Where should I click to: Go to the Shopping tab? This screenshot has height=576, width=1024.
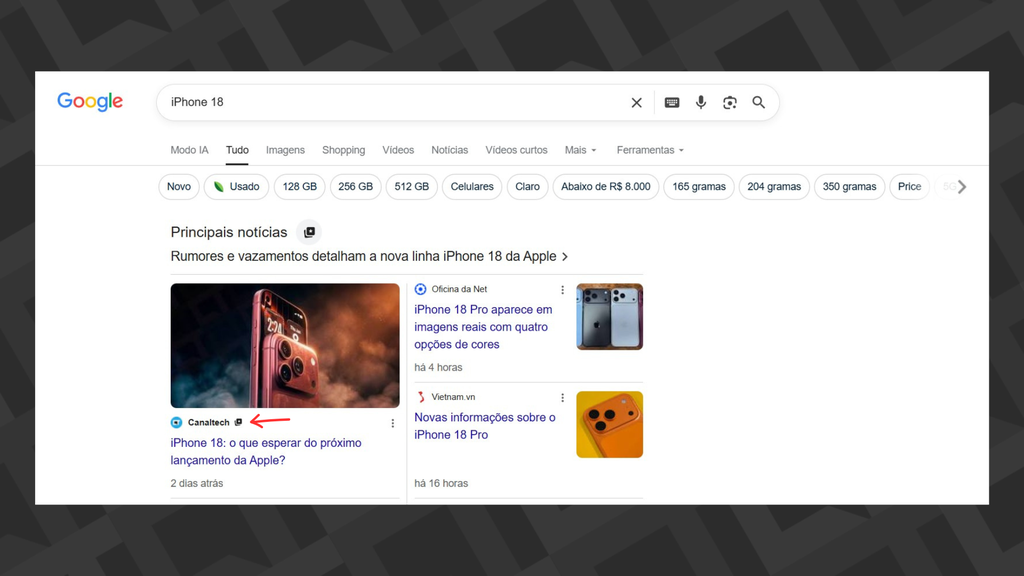pyautogui.click(x=344, y=150)
